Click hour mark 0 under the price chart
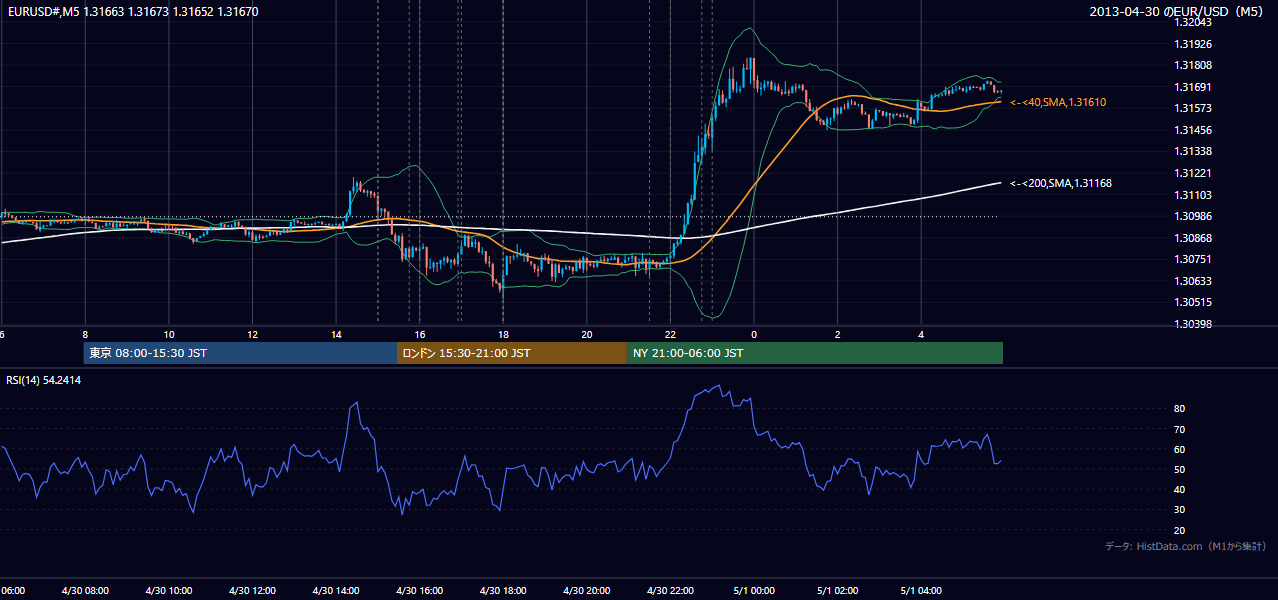The height and width of the screenshot is (600, 1278). (x=754, y=334)
